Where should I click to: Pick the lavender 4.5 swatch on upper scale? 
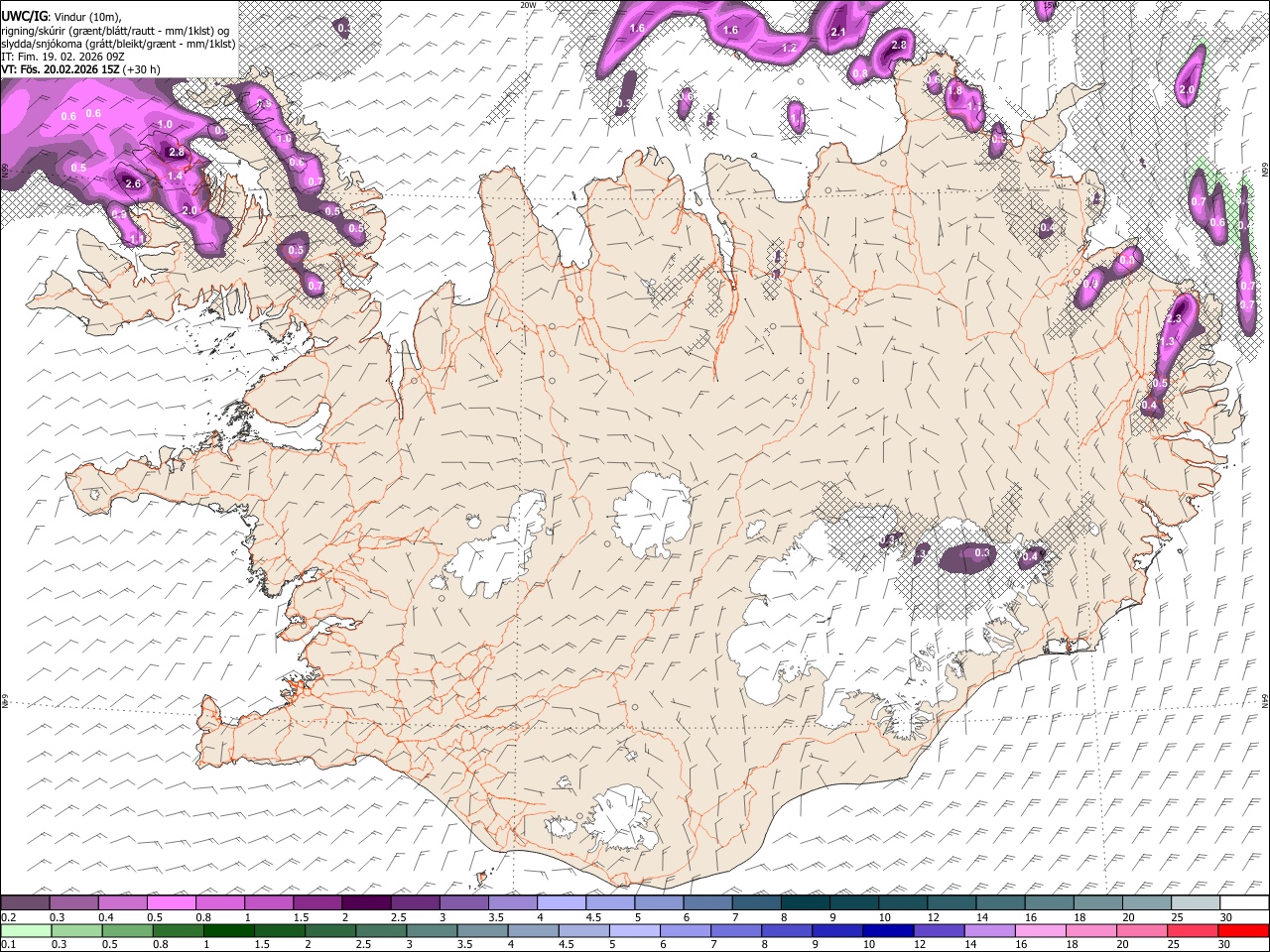610,903
